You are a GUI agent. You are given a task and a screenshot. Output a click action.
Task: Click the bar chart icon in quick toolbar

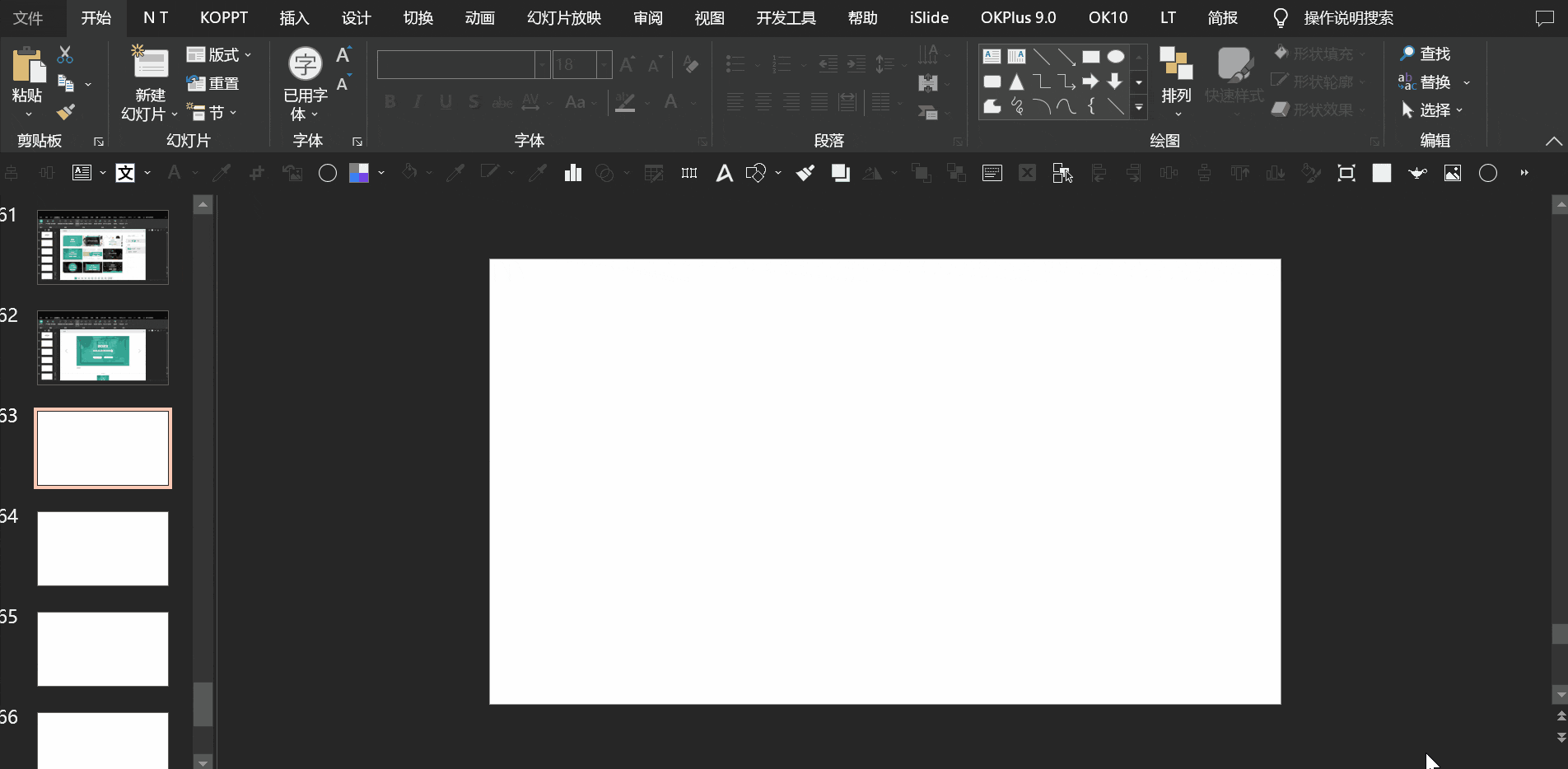[x=573, y=173]
